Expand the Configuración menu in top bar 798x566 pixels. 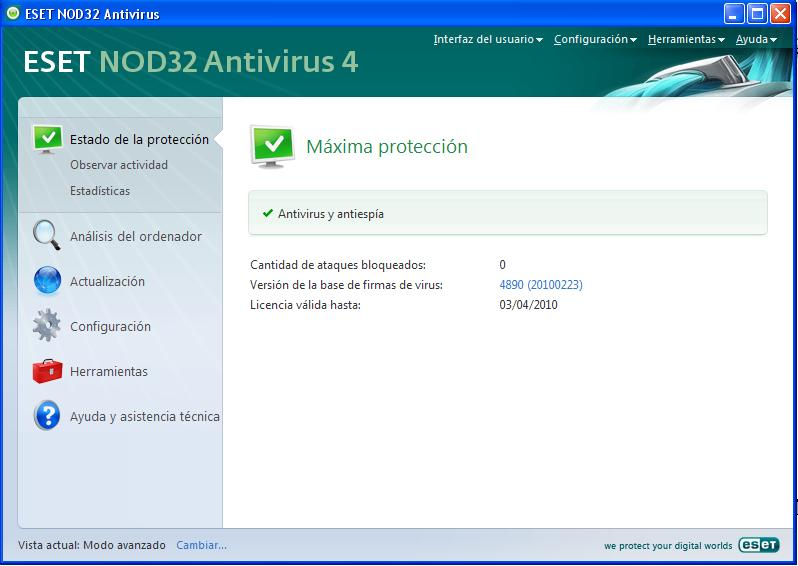click(595, 40)
